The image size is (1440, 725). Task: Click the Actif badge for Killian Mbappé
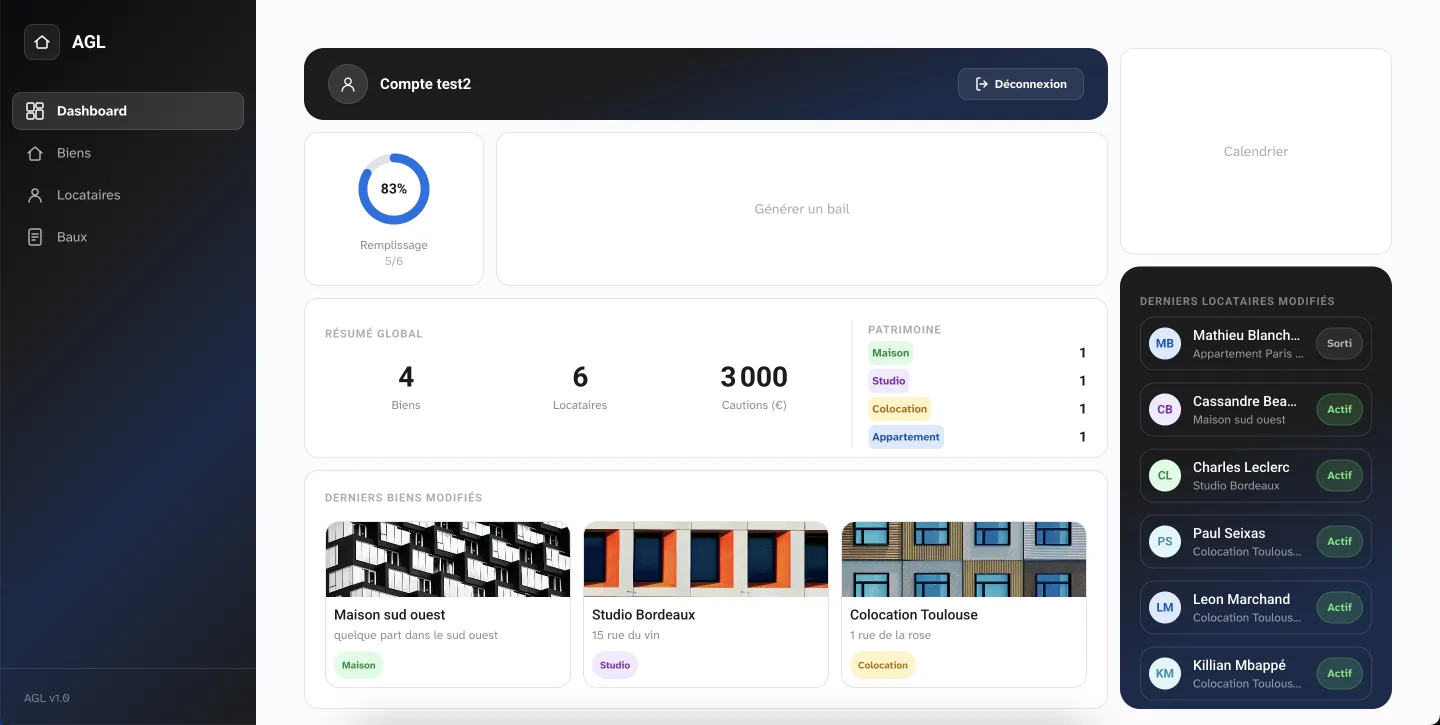(1339, 674)
